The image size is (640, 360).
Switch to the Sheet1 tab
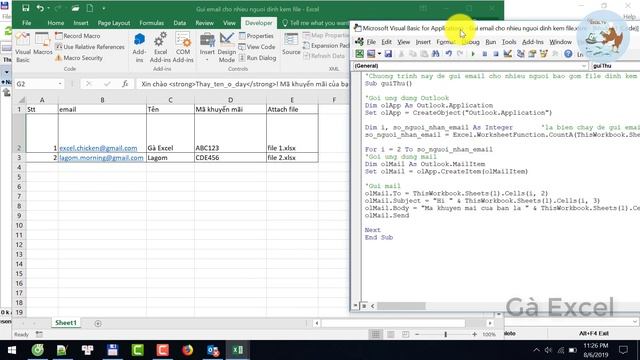[66, 323]
